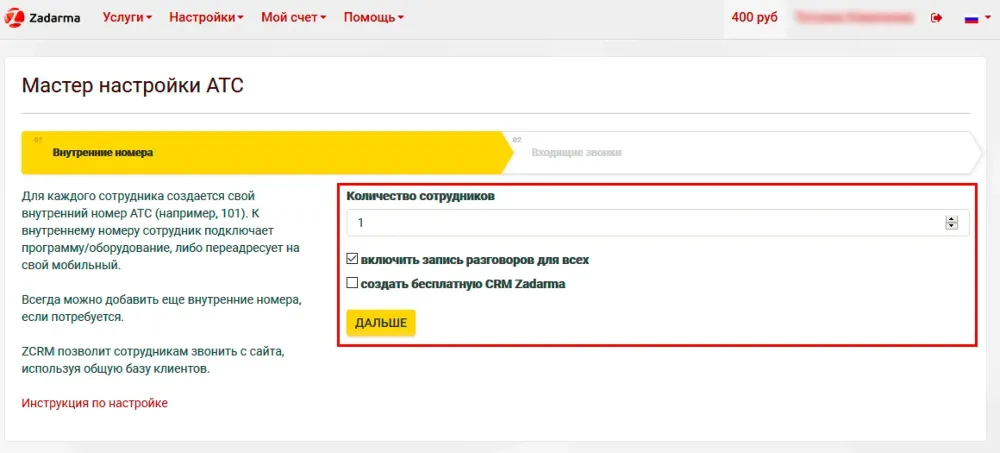Screen dimensions: 1000x453
Task: Click the включить запись разговоров для всех label
Action: (x=474, y=260)
